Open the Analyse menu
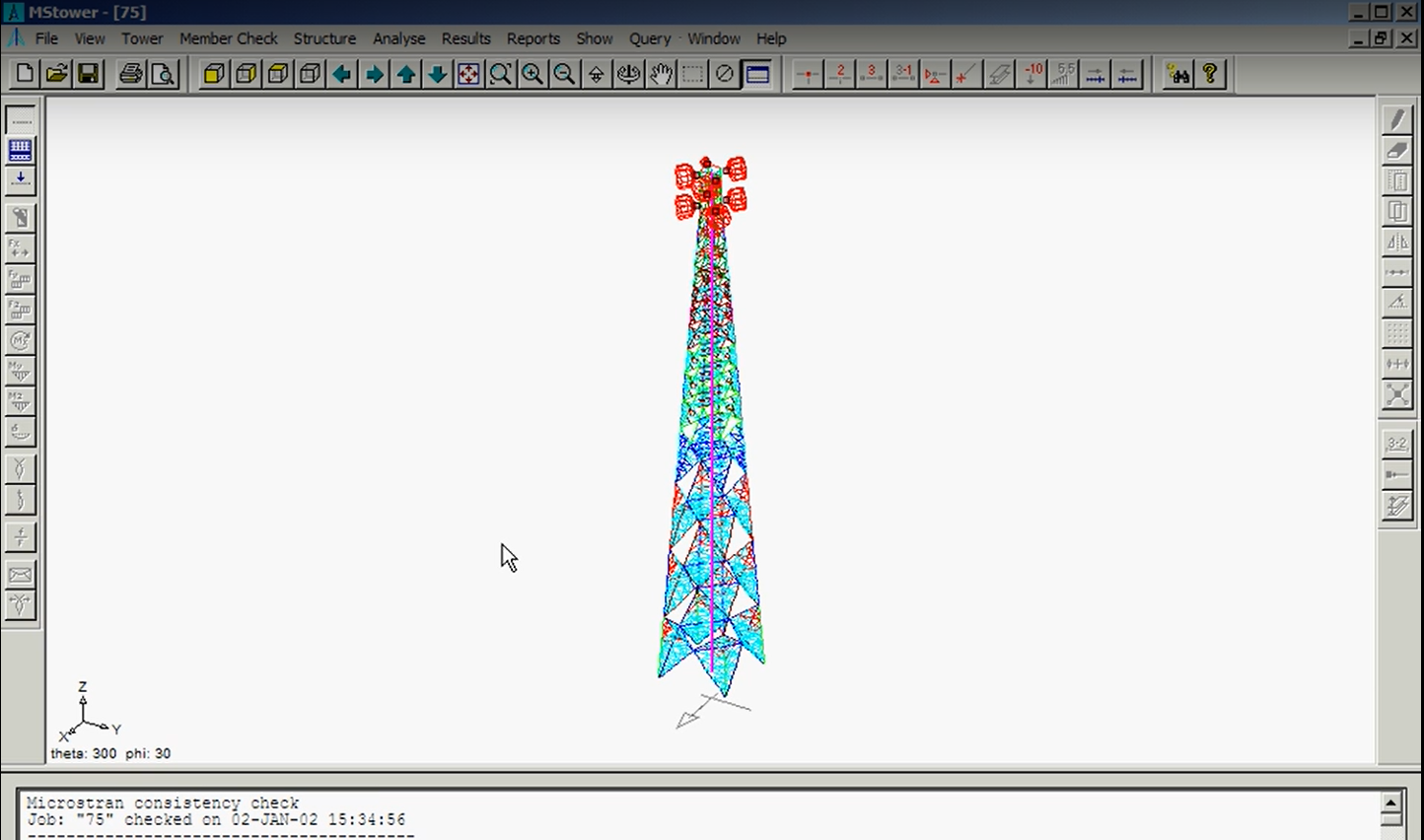The image size is (1424, 840). [398, 38]
